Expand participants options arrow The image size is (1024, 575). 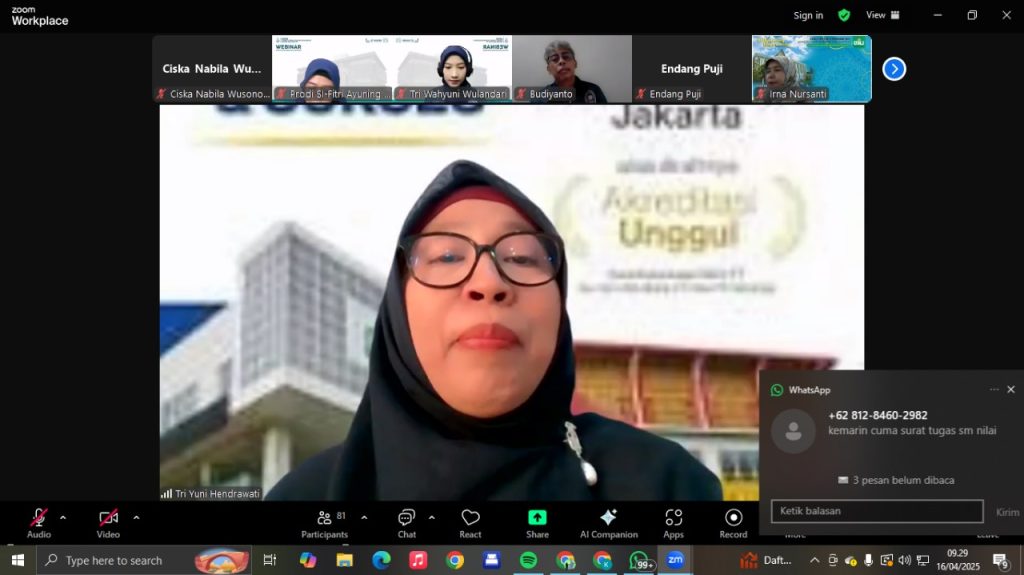(x=364, y=518)
